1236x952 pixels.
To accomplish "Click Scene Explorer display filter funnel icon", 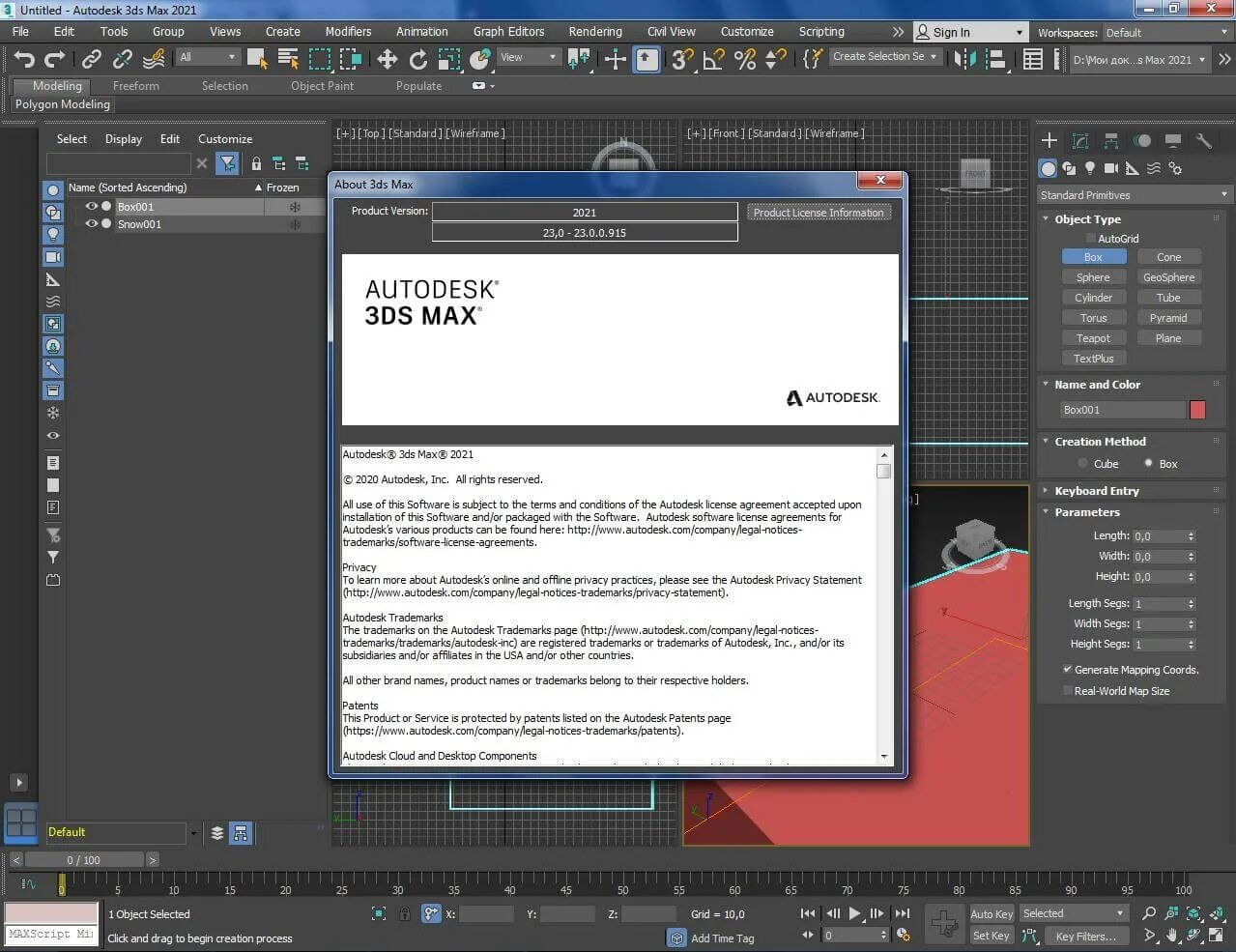I will click(x=227, y=163).
